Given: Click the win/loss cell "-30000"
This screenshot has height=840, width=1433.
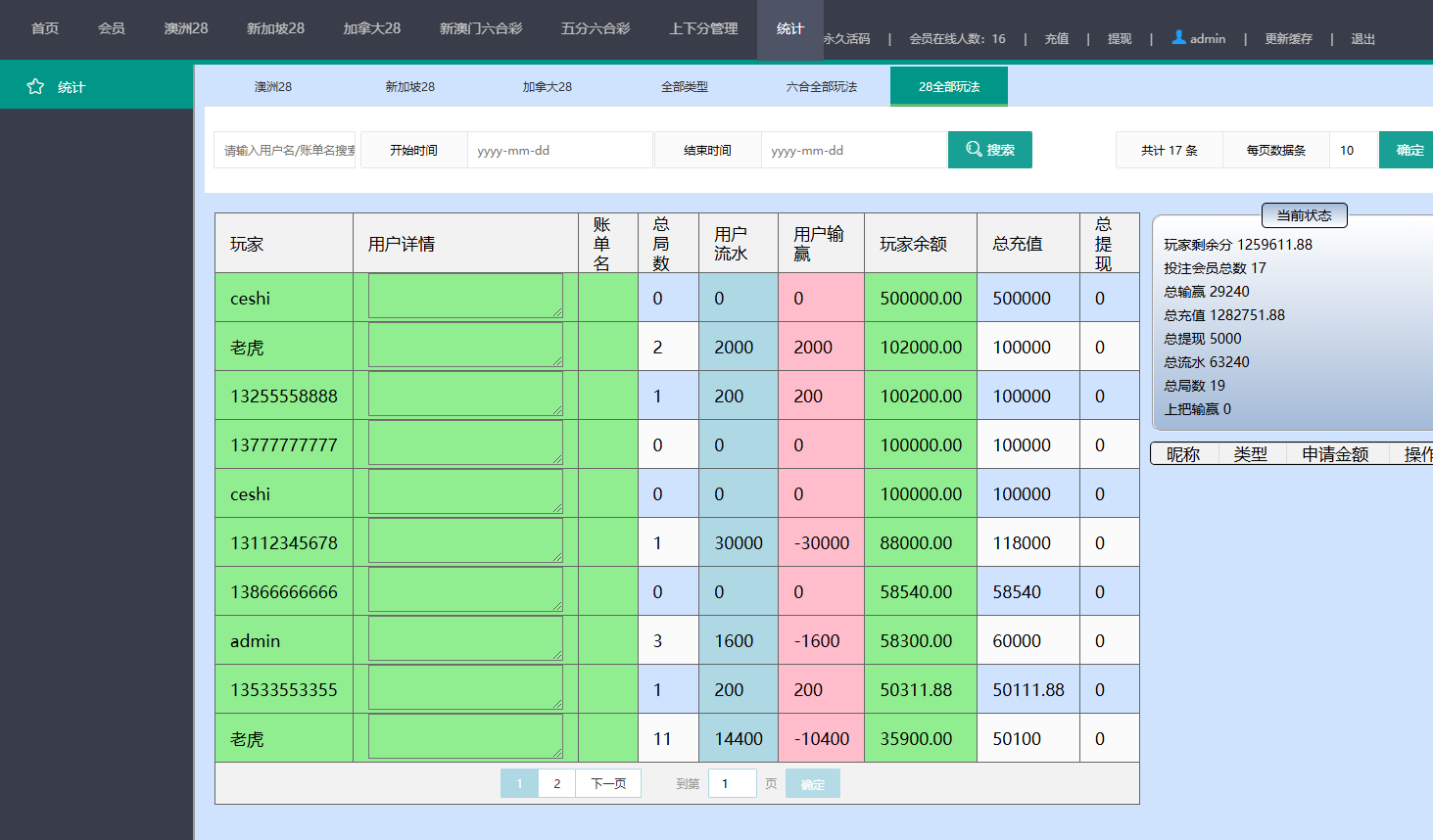Looking at the screenshot, I should coord(822,542).
